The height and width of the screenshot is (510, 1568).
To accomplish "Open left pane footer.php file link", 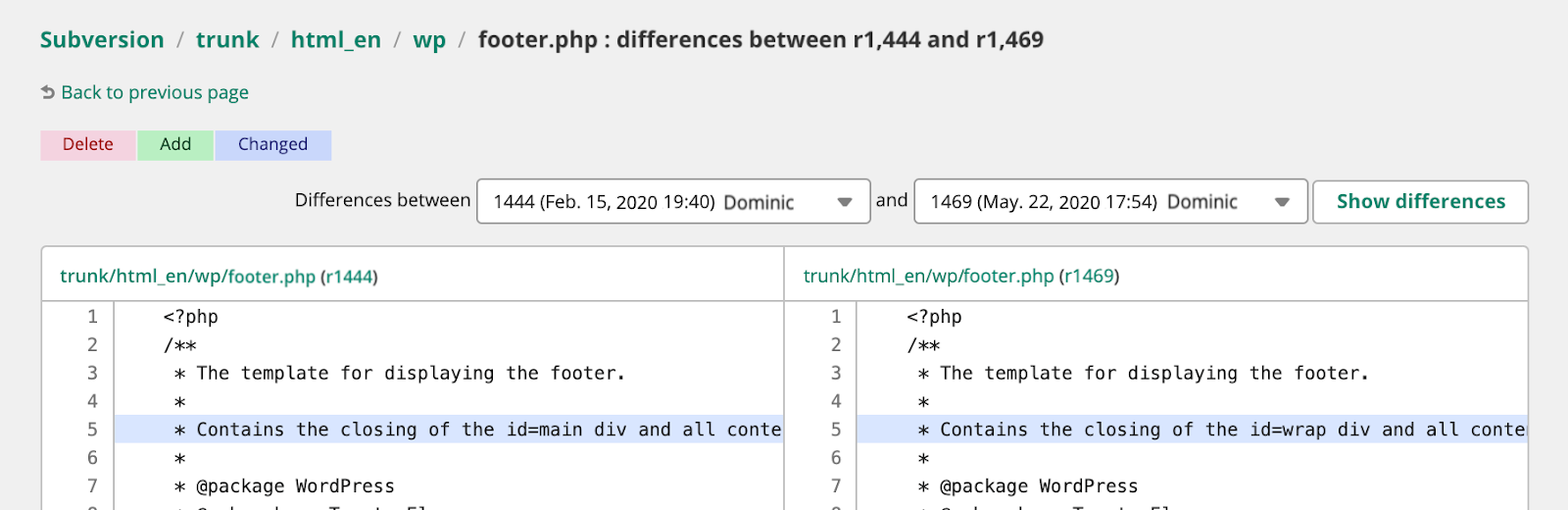I will 187,277.
